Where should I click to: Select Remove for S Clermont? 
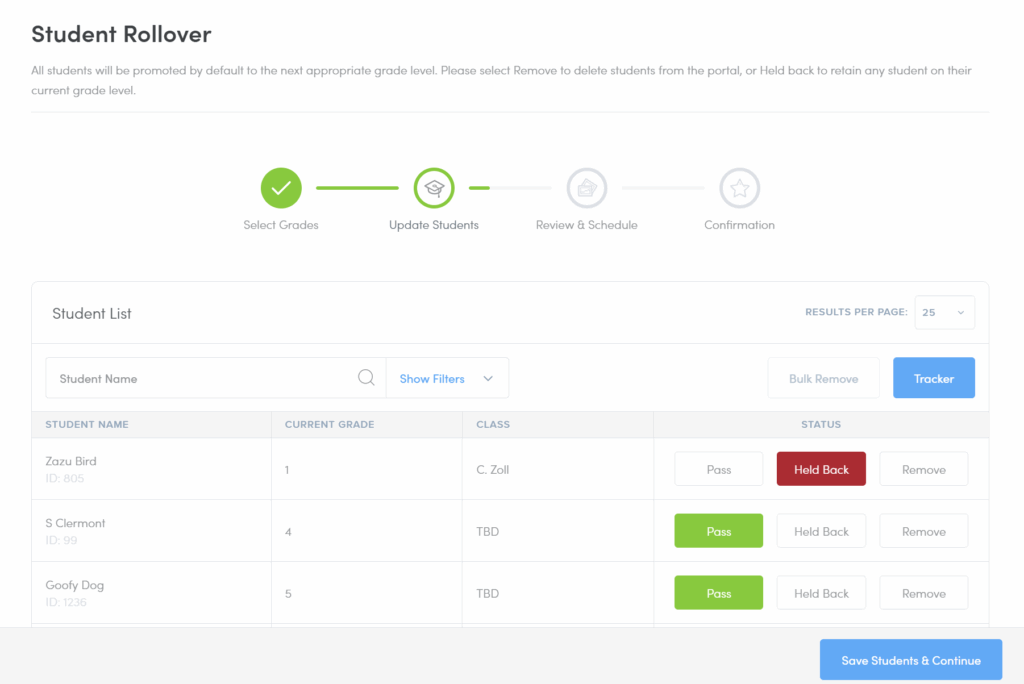(923, 531)
